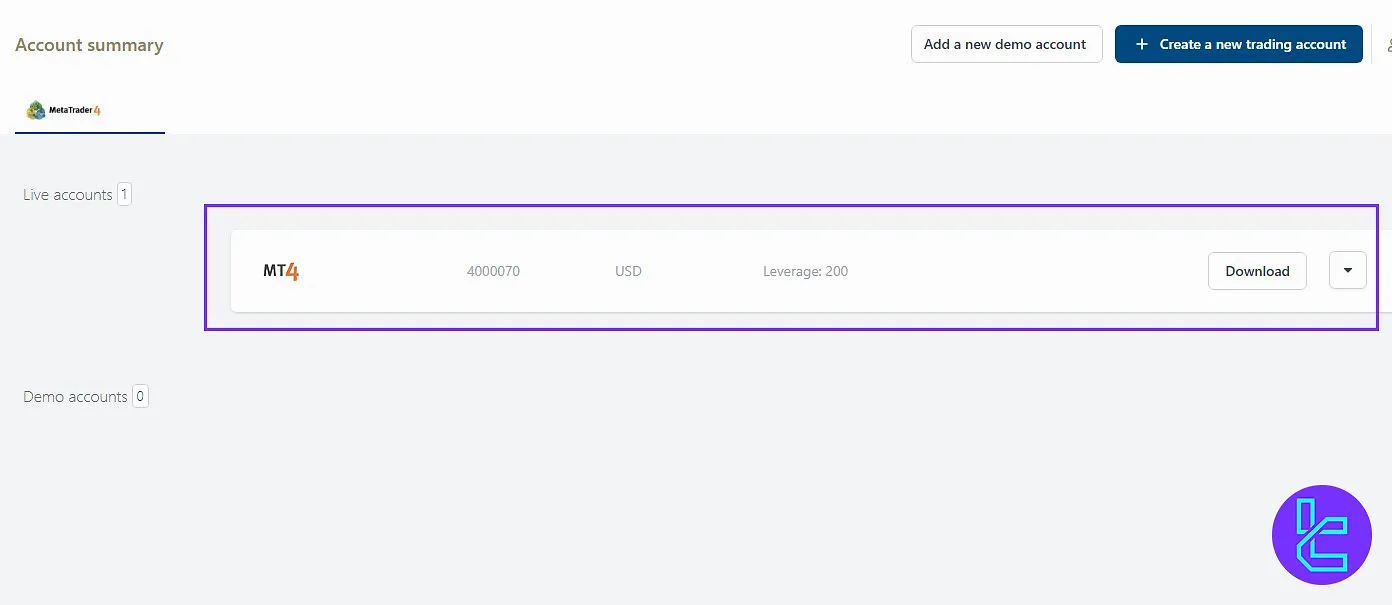This screenshot has width=1392, height=605.
Task: Click the Live accounts label
Action: pos(67,195)
